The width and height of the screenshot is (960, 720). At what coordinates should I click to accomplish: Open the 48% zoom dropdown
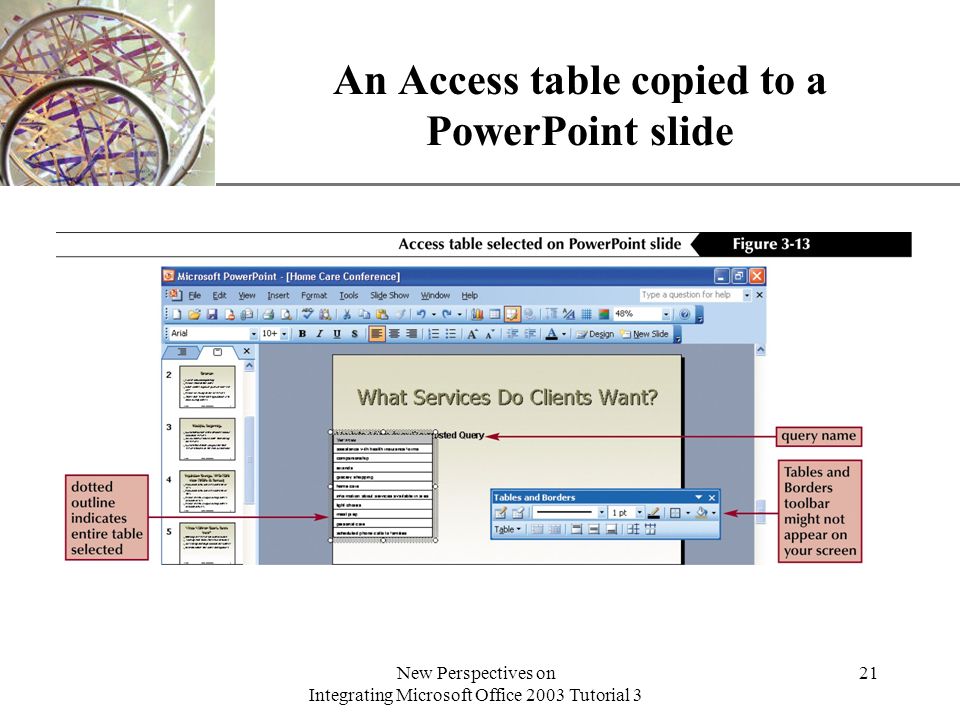pos(666,315)
